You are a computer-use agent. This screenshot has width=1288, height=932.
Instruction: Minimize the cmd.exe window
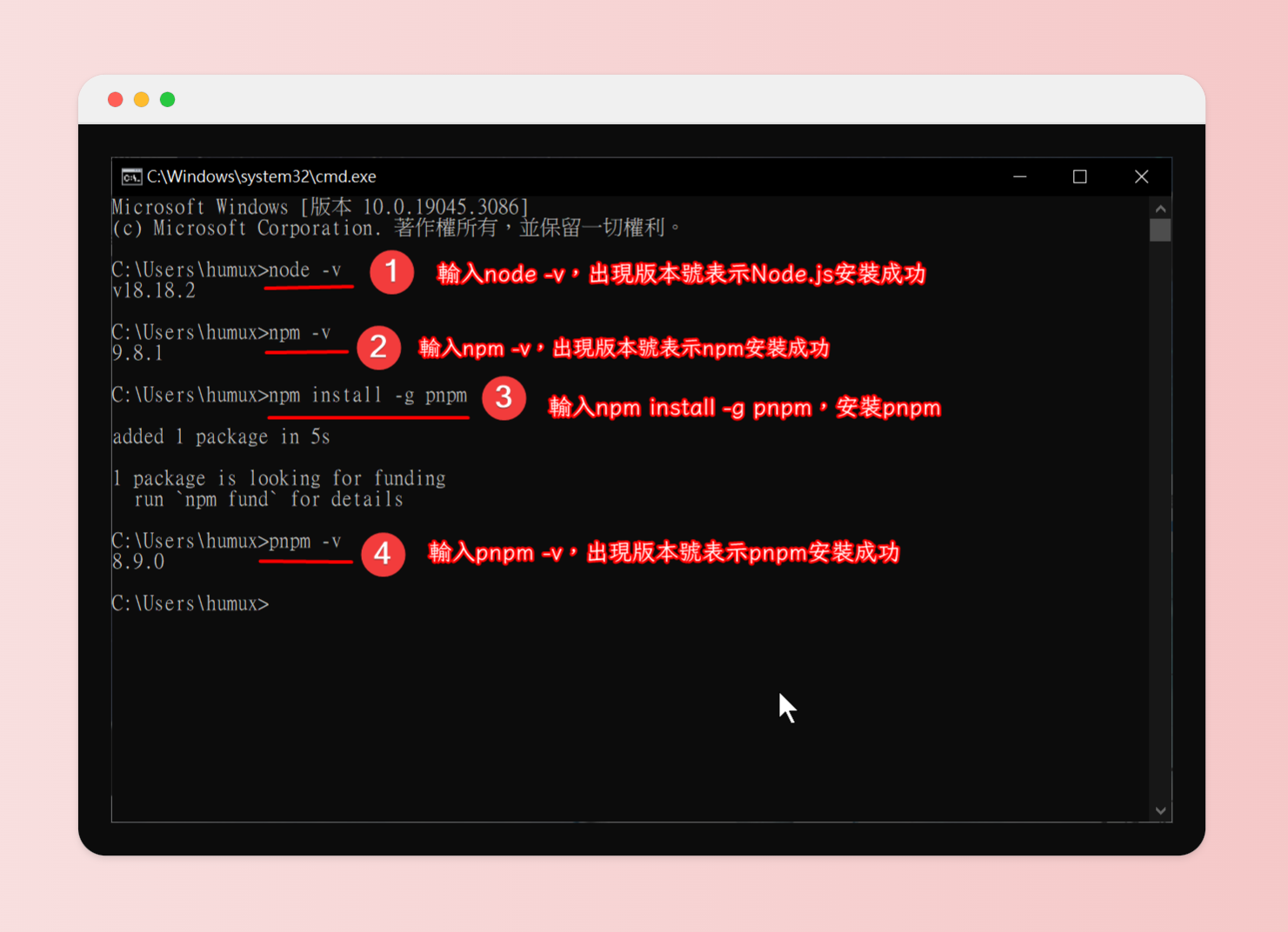click(1020, 176)
